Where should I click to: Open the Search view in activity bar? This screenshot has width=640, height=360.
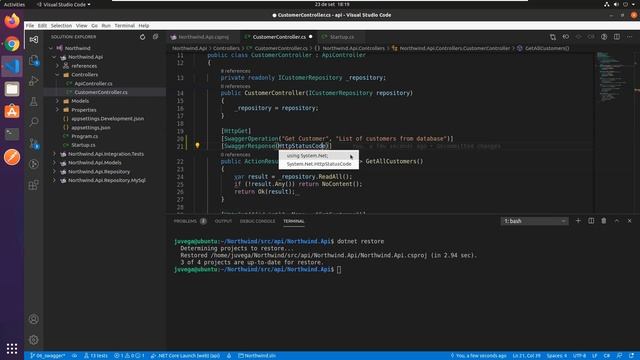click(x=34, y=122)
